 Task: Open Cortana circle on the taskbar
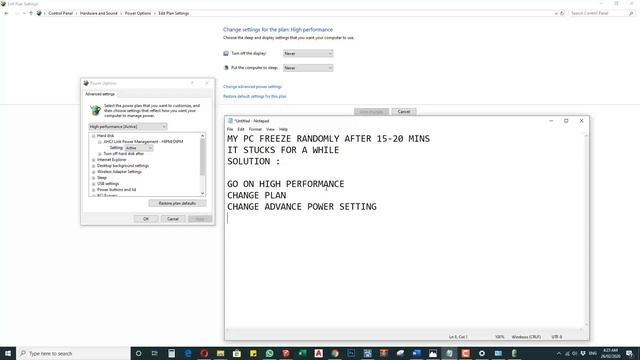138,353
